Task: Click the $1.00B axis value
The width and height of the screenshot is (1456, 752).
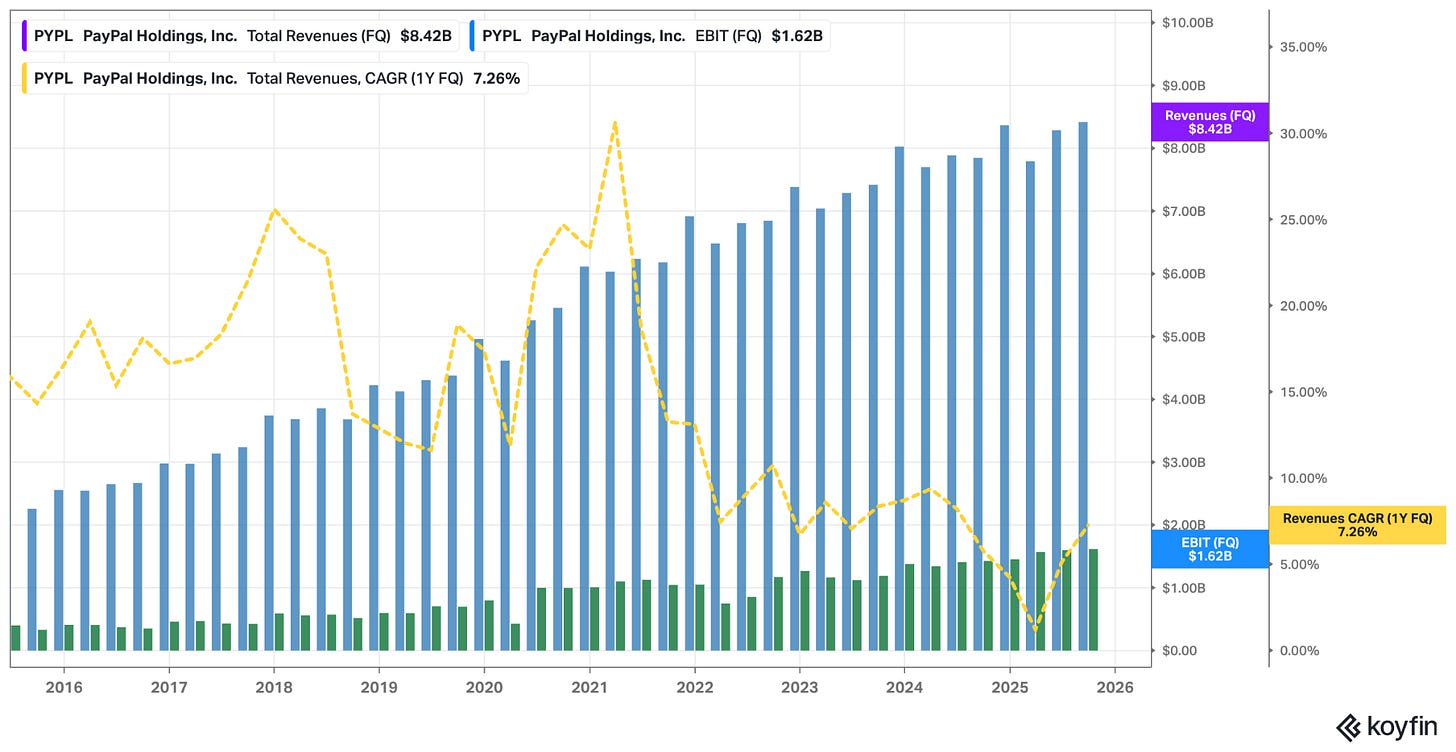Action: coord(1186,588)
